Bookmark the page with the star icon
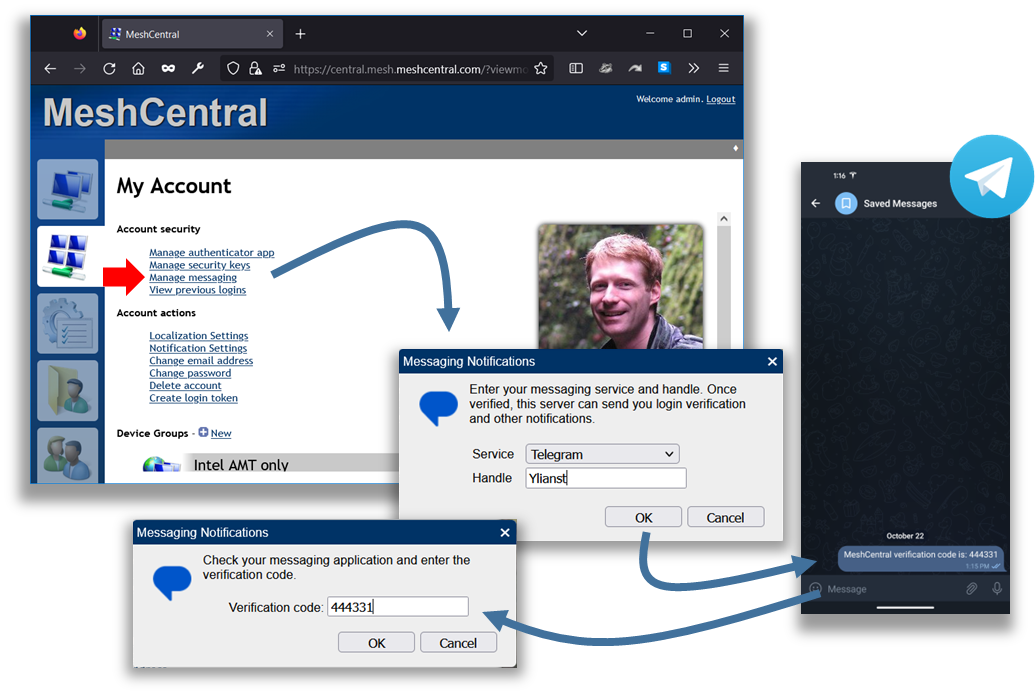This screenshot has height=696, width=1035. pyautogui.click(x=540, y=68)
